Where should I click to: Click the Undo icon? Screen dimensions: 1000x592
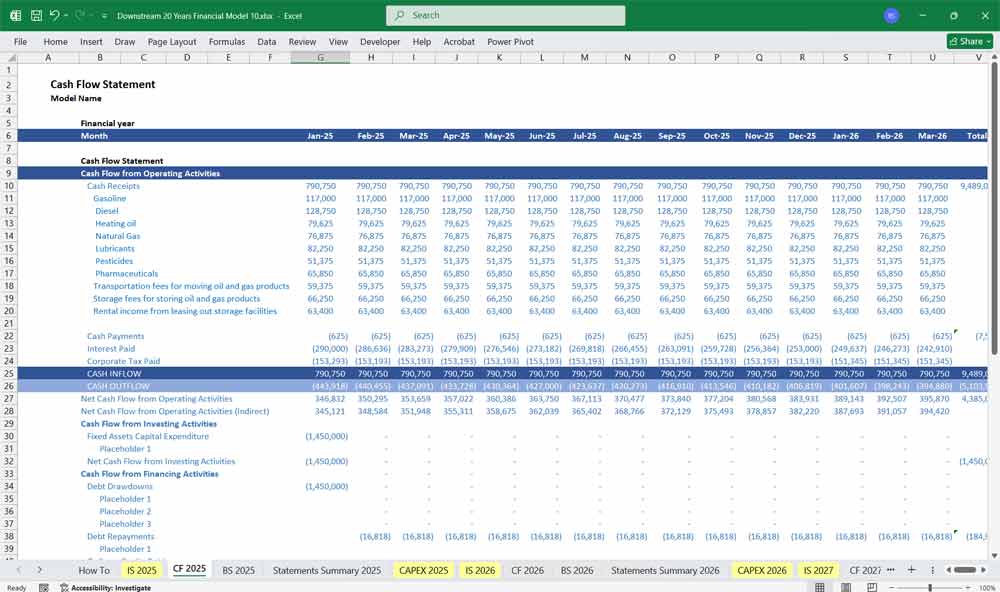[x=54, y=15]
